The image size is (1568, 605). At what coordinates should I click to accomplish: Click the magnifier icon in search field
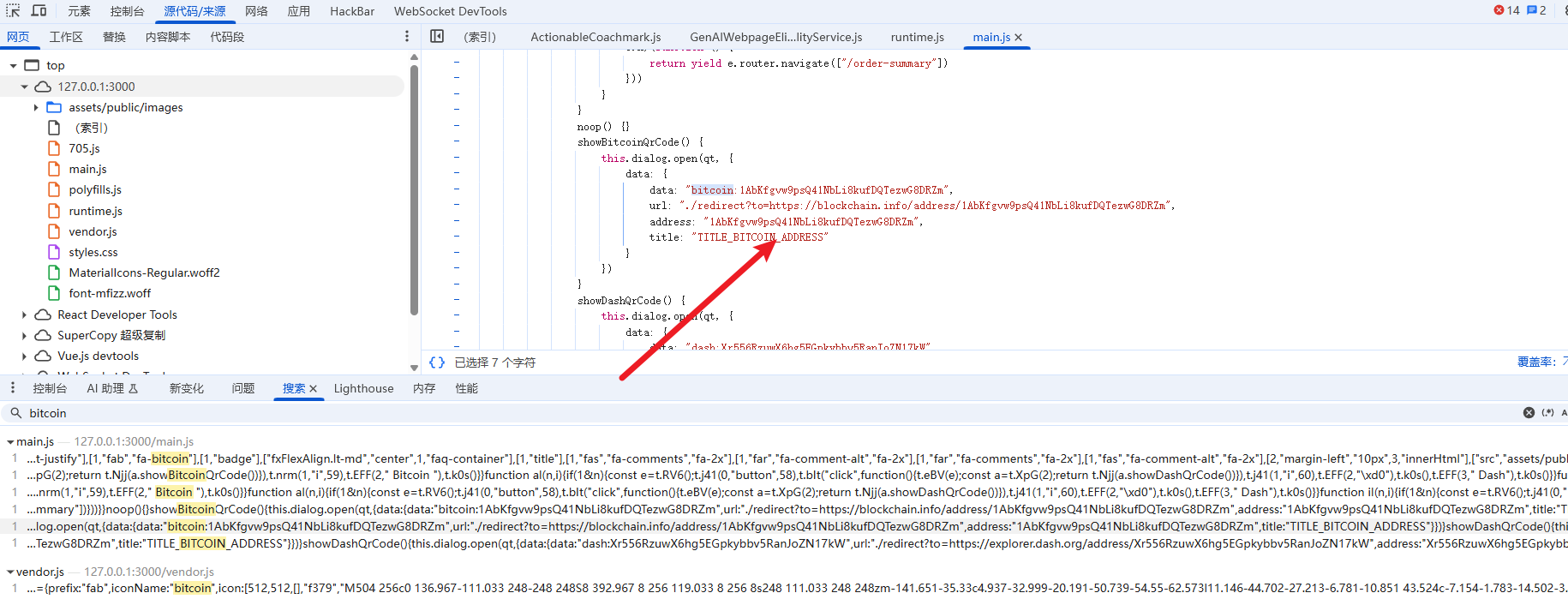pyautogui.click(x=15, y=412)
